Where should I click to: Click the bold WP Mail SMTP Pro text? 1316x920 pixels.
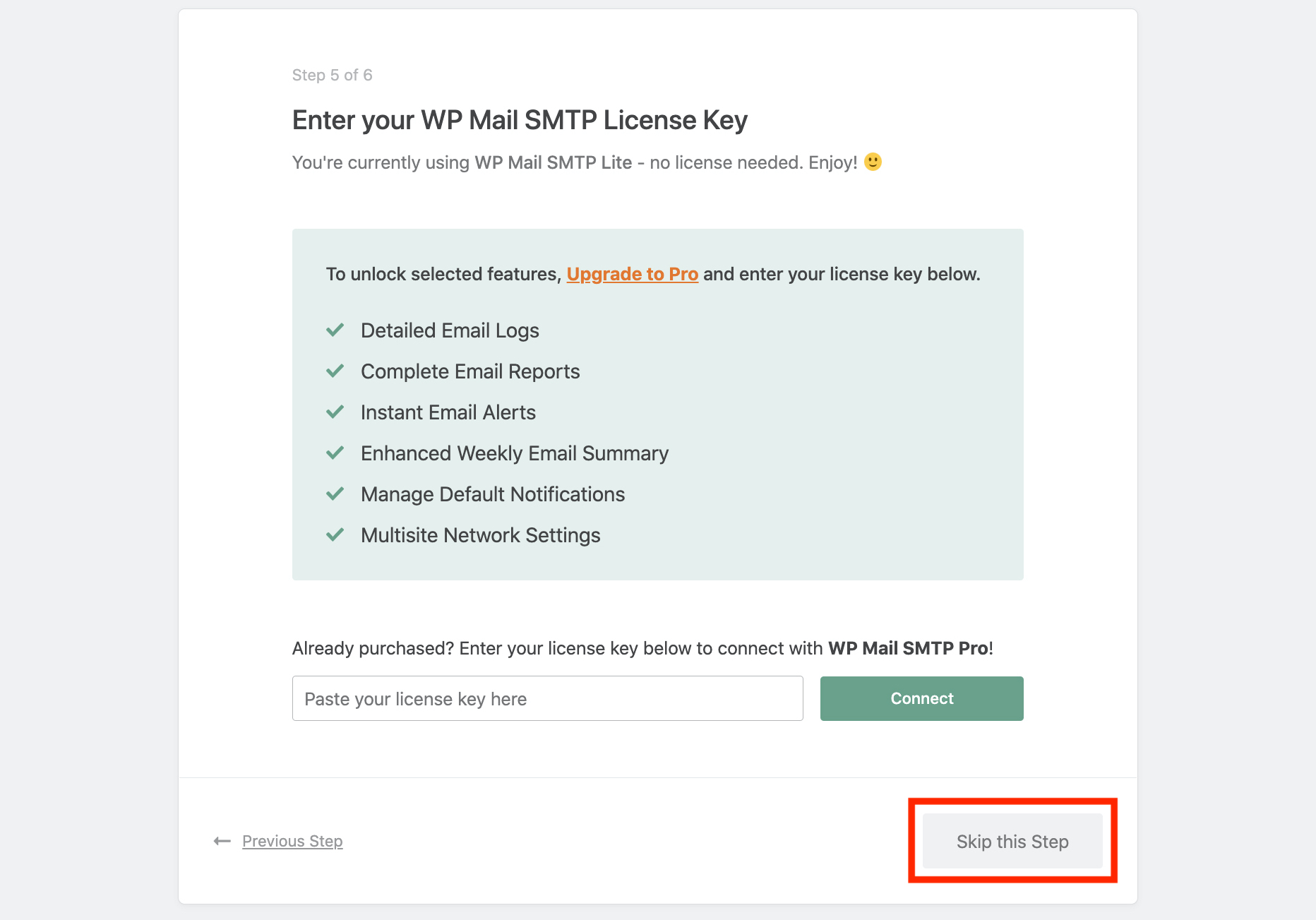tap(908, 648)
